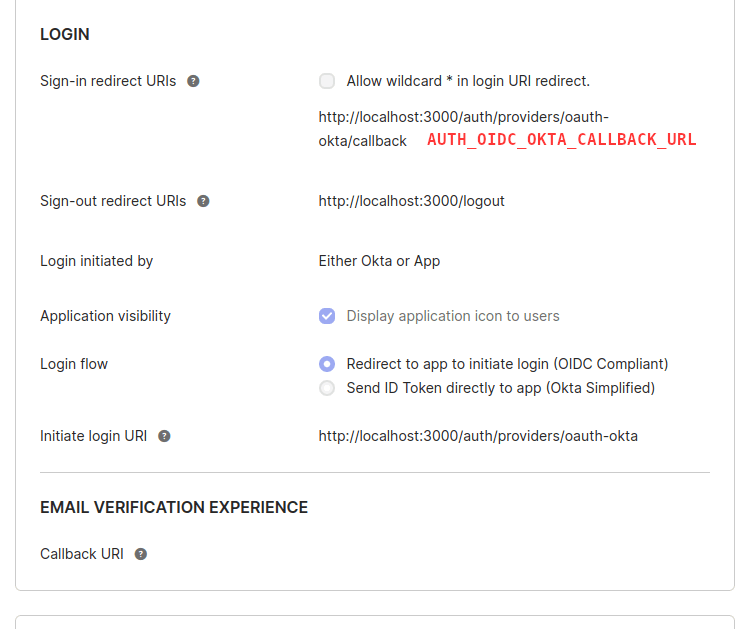Click the red AUTH_OIDC_OKTA_CALLBACK_URL annotation
The width and height of the screenshot is (747, 629).
562,140
